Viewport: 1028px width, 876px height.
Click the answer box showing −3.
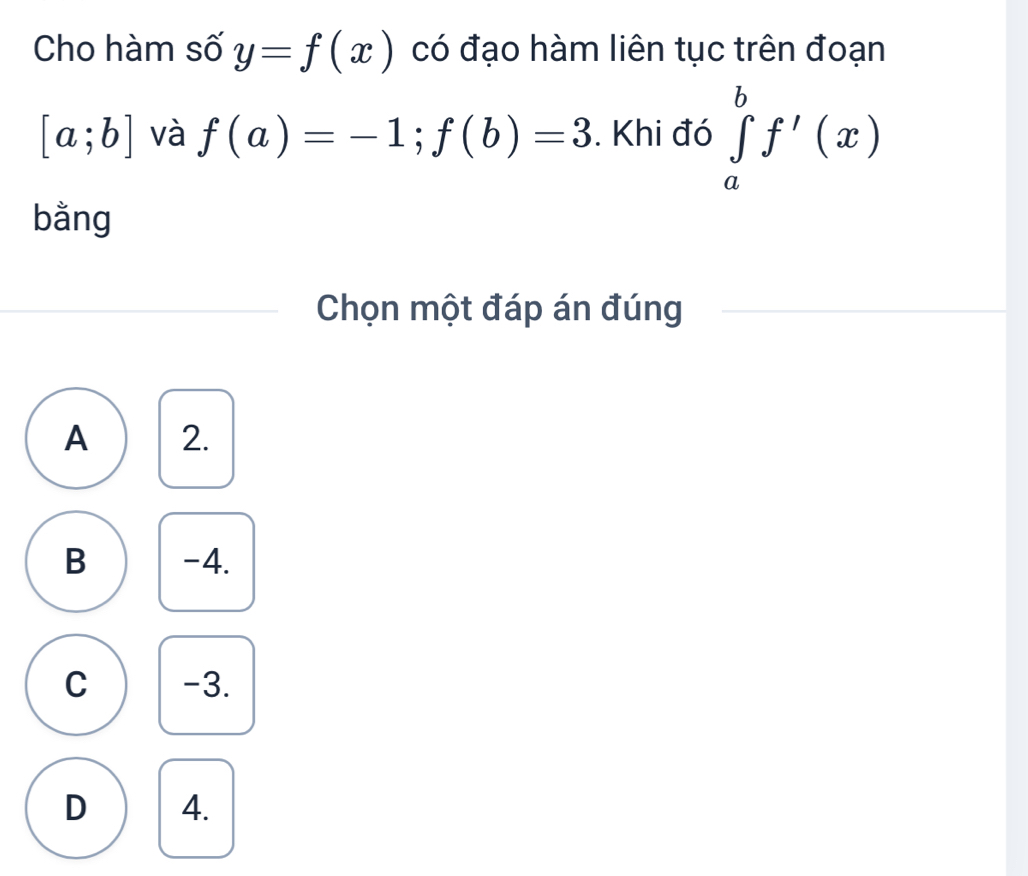point(207,685)
